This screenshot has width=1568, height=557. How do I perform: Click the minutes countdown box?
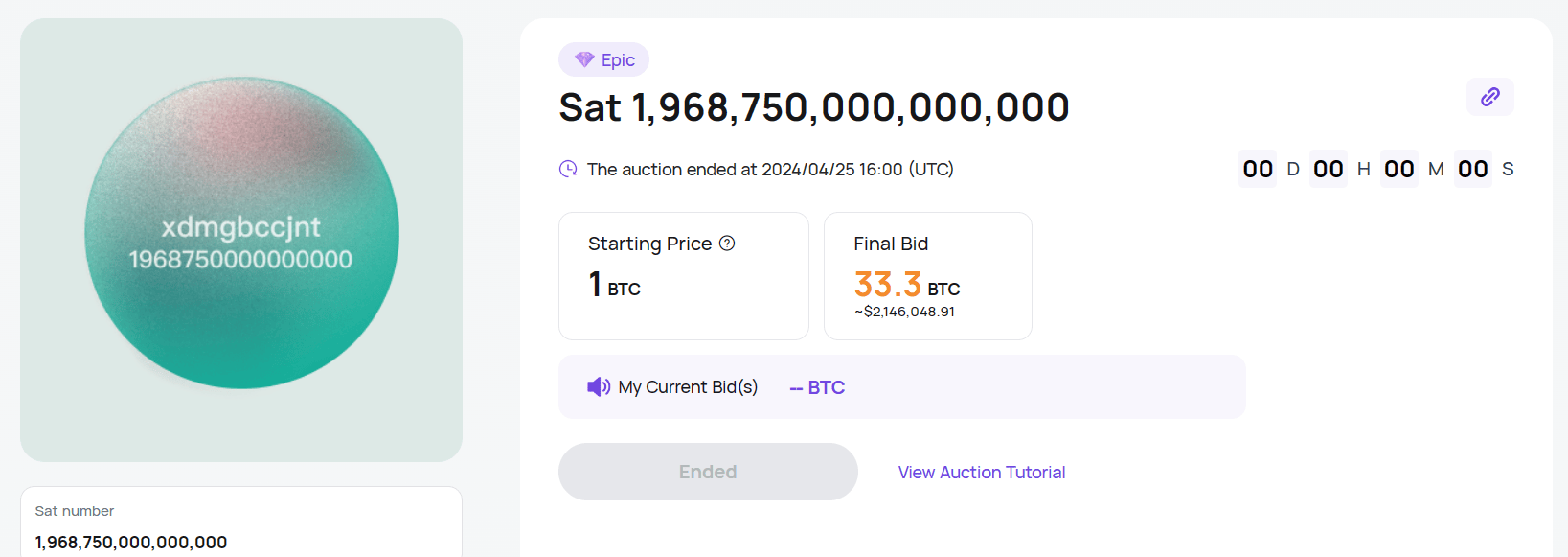pyautogui.click(x=1398, y=169)
